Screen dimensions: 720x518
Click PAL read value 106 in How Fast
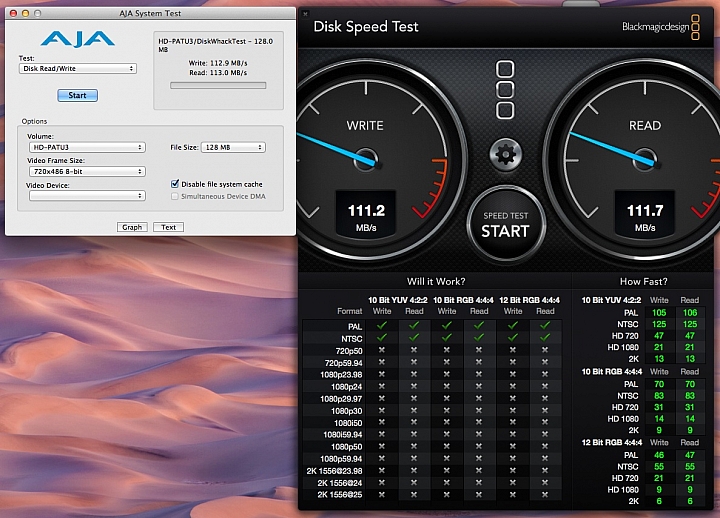pyautogui.click(x=690, y=313)
